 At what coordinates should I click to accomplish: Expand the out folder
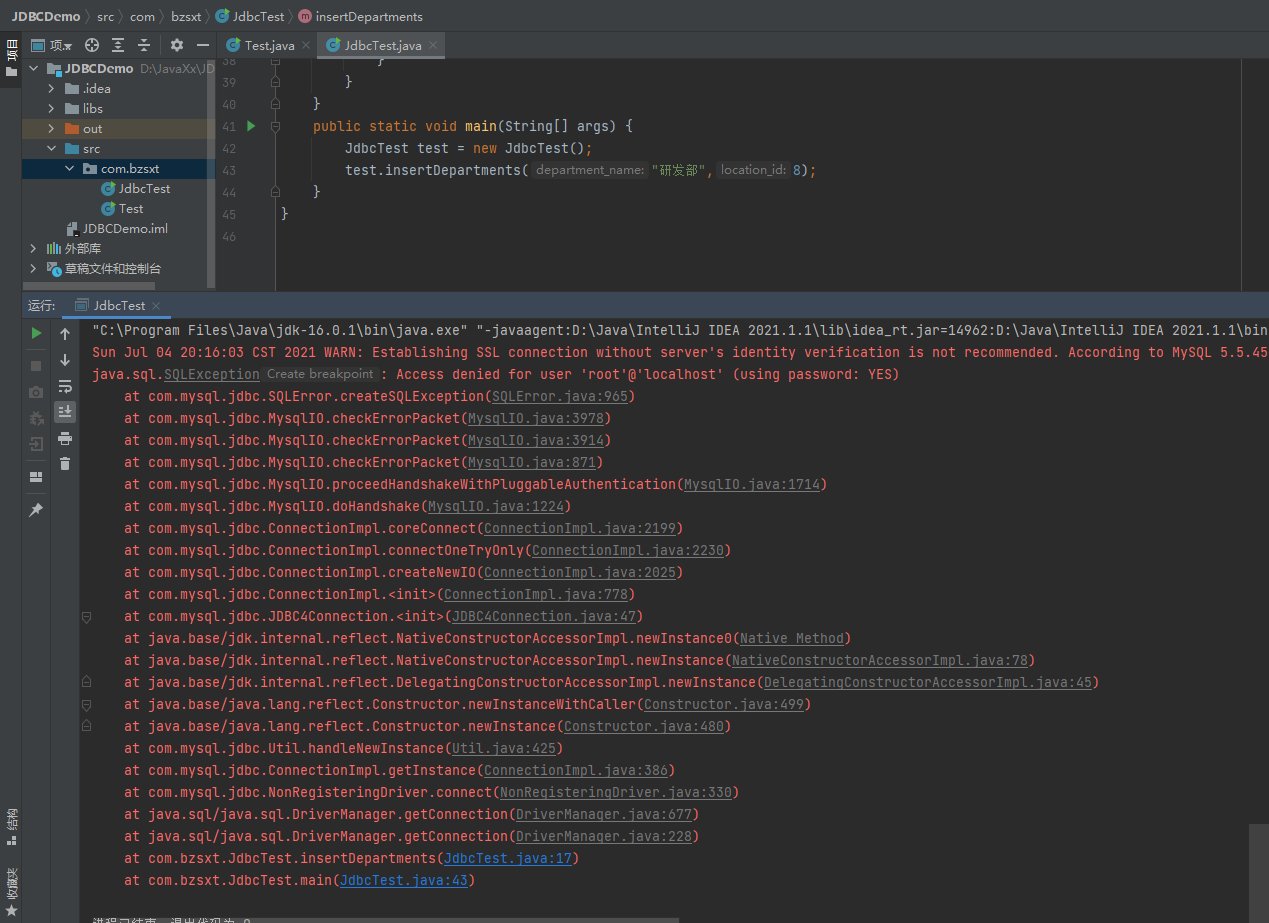(51, 129)
